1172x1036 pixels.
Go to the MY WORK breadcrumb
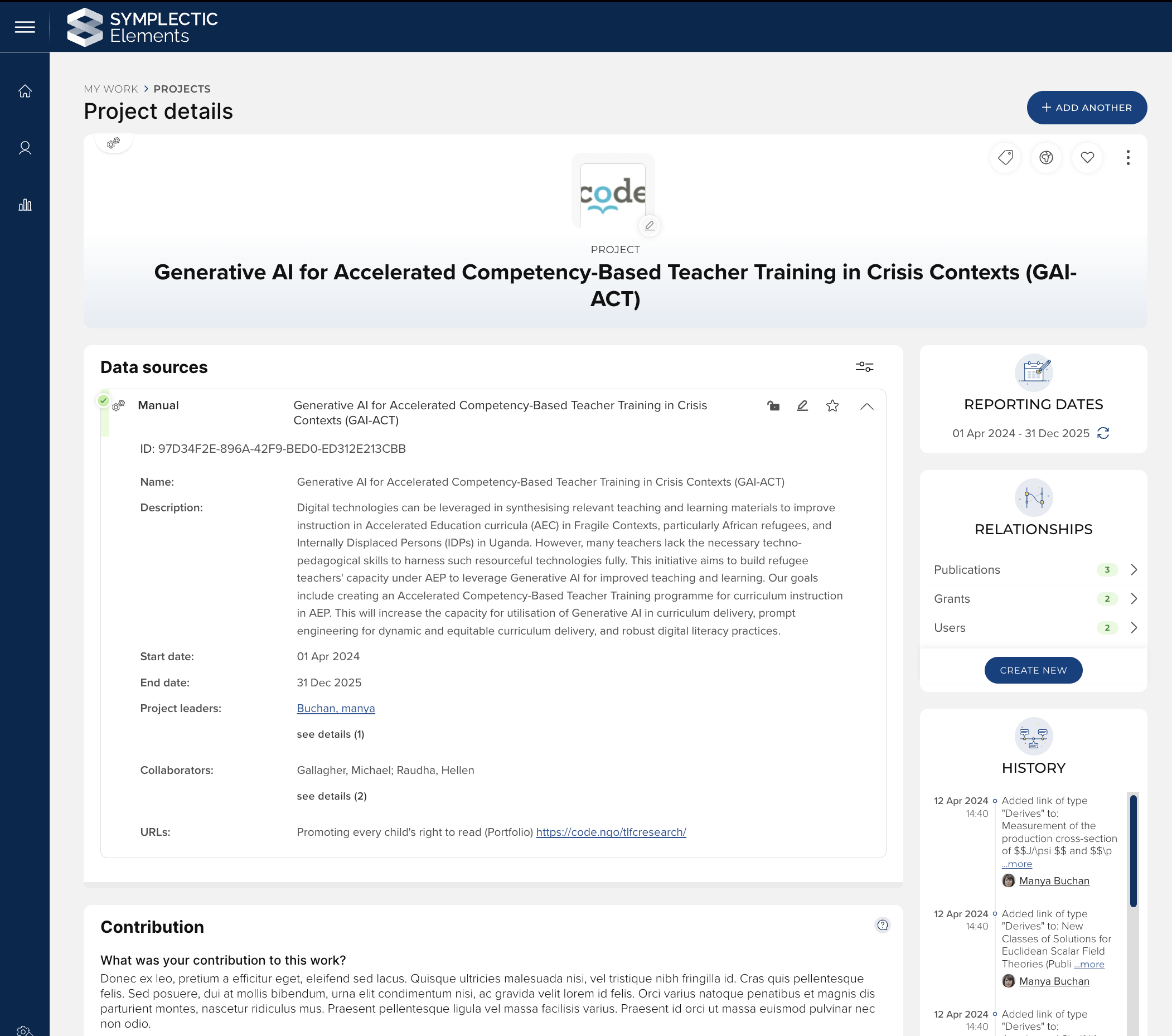[x=110, y=89]
